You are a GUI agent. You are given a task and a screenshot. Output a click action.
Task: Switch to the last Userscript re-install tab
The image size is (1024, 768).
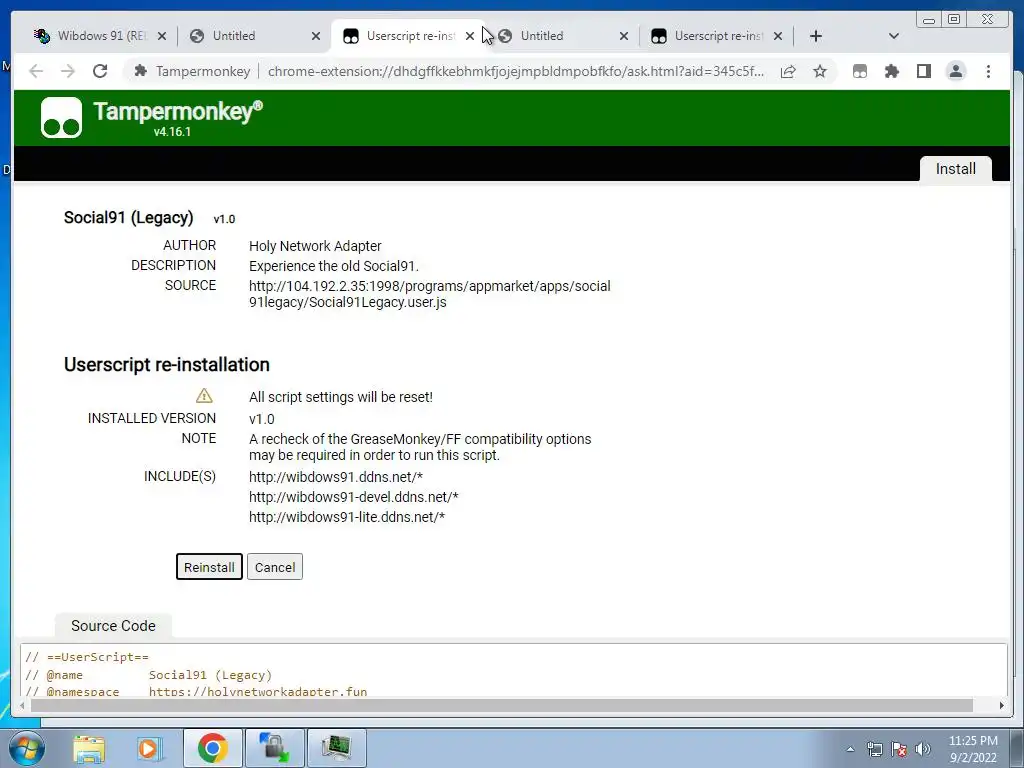[718, 36]
